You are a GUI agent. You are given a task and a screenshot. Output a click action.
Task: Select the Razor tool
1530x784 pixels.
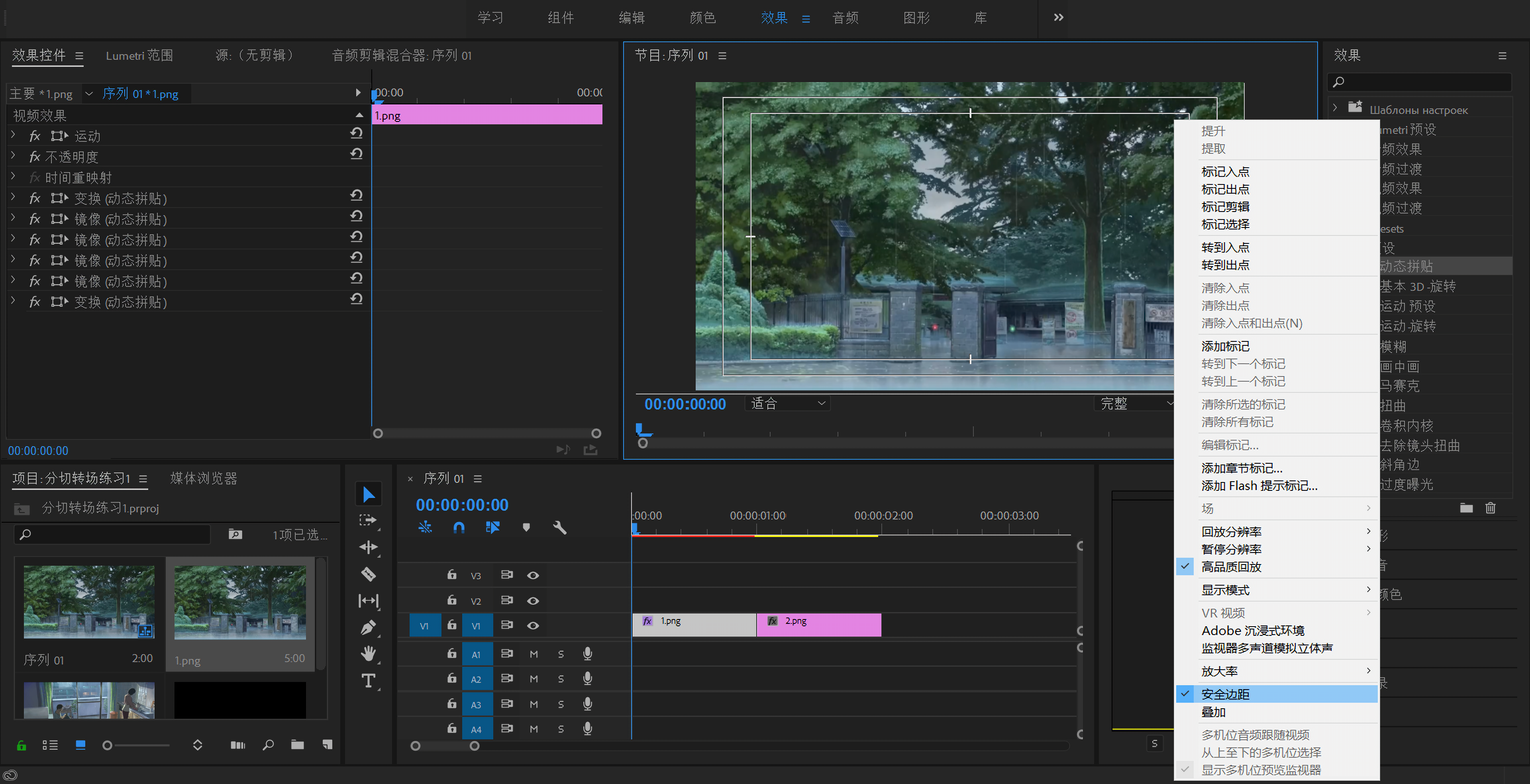(368, 574)
